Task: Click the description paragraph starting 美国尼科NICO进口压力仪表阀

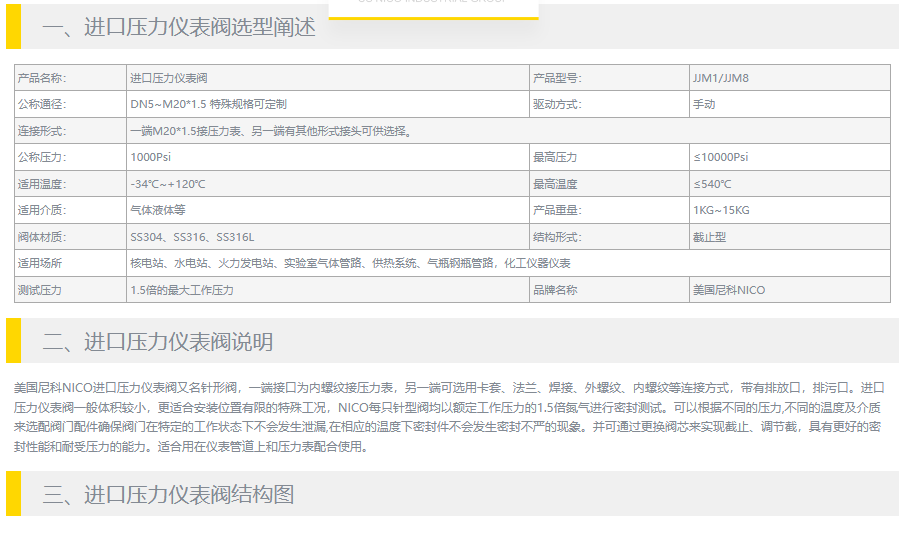Action: tap(449, 417)
